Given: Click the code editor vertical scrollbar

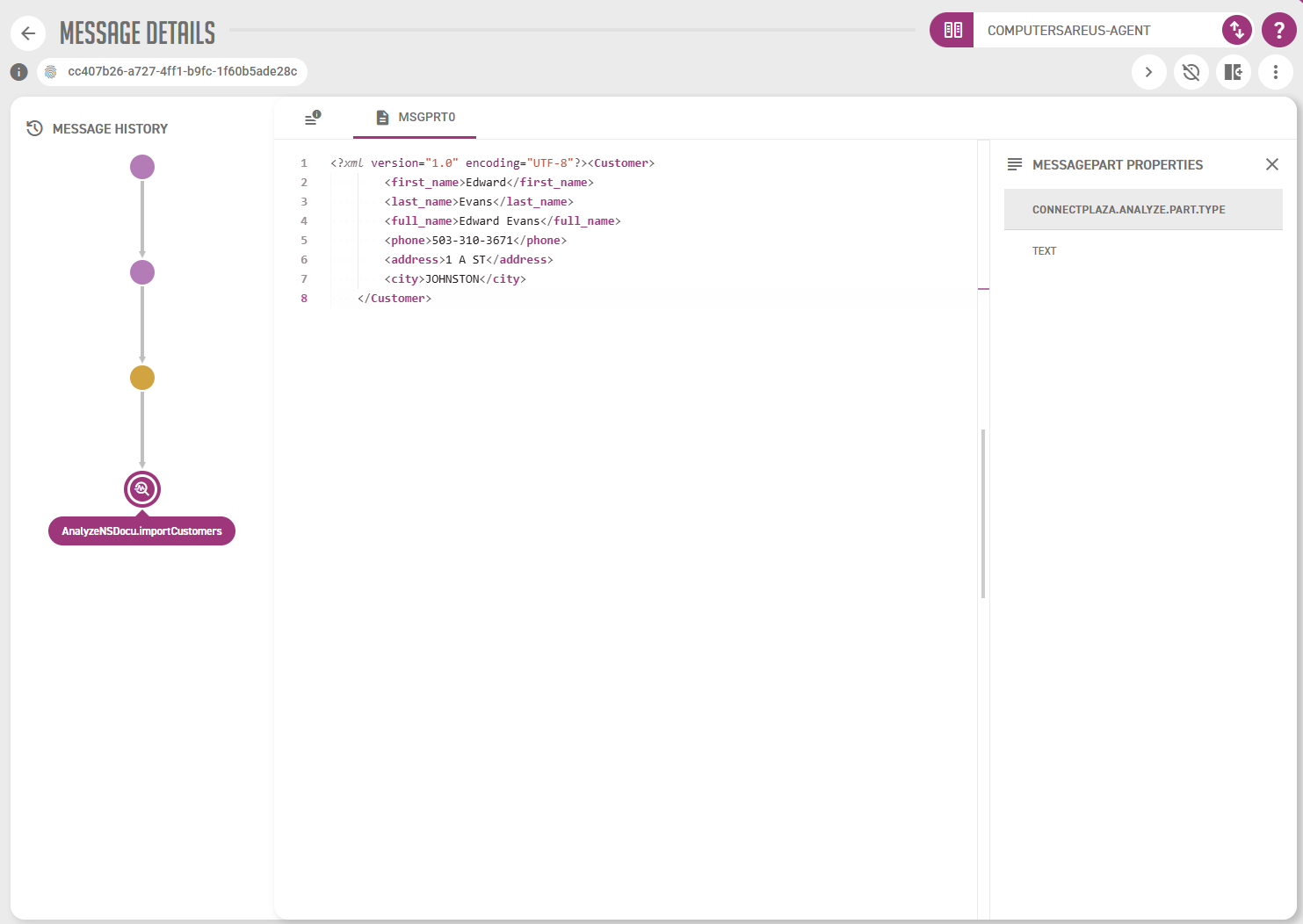Looking at the screenshot, I should [x=983, y=514].
